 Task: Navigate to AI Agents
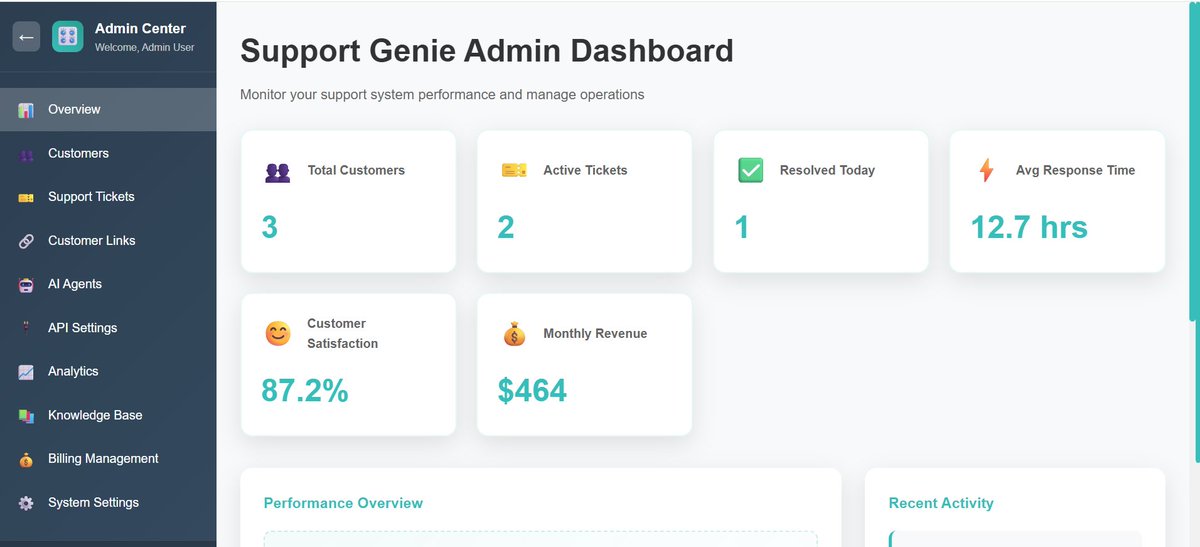point(108,284)
